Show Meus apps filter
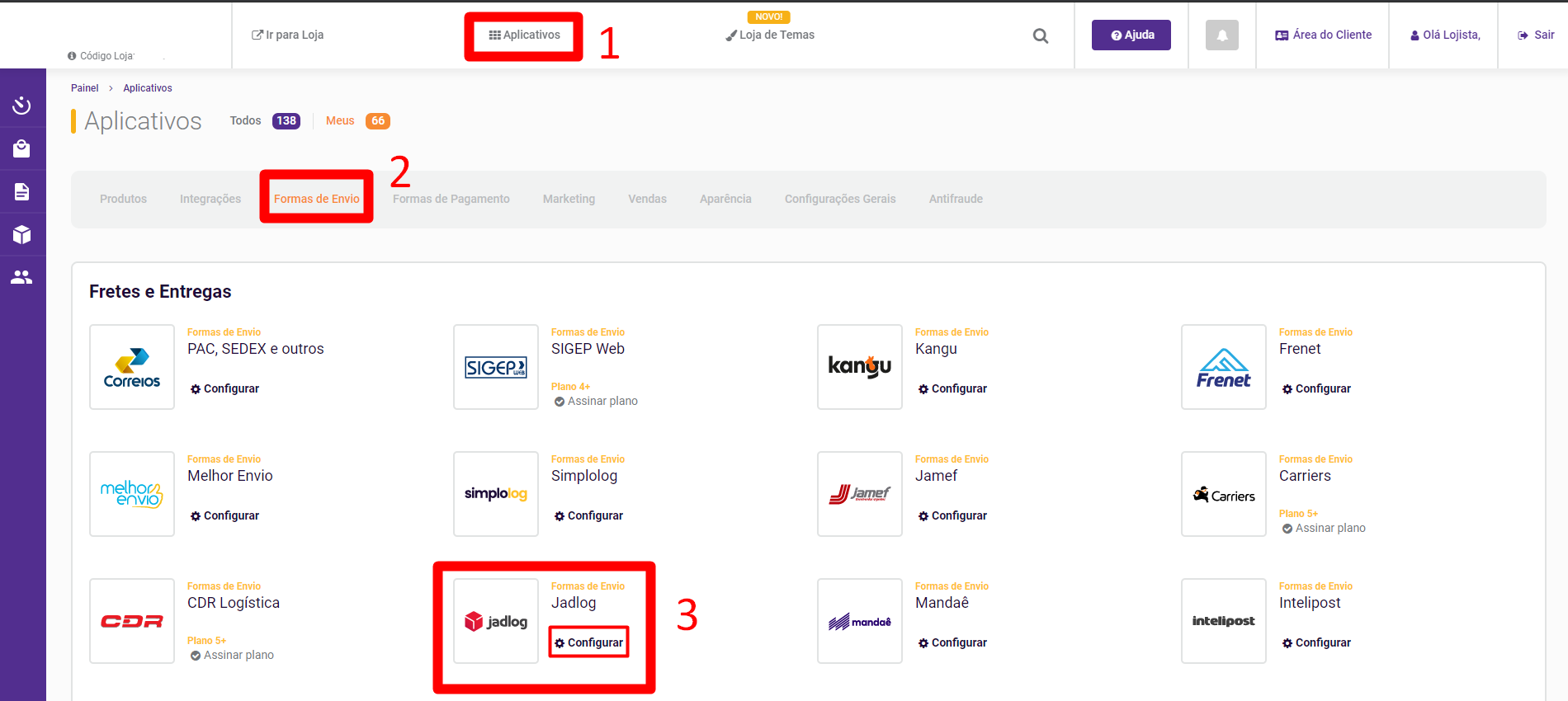The image size is (1568, 701). click(340, 120)
